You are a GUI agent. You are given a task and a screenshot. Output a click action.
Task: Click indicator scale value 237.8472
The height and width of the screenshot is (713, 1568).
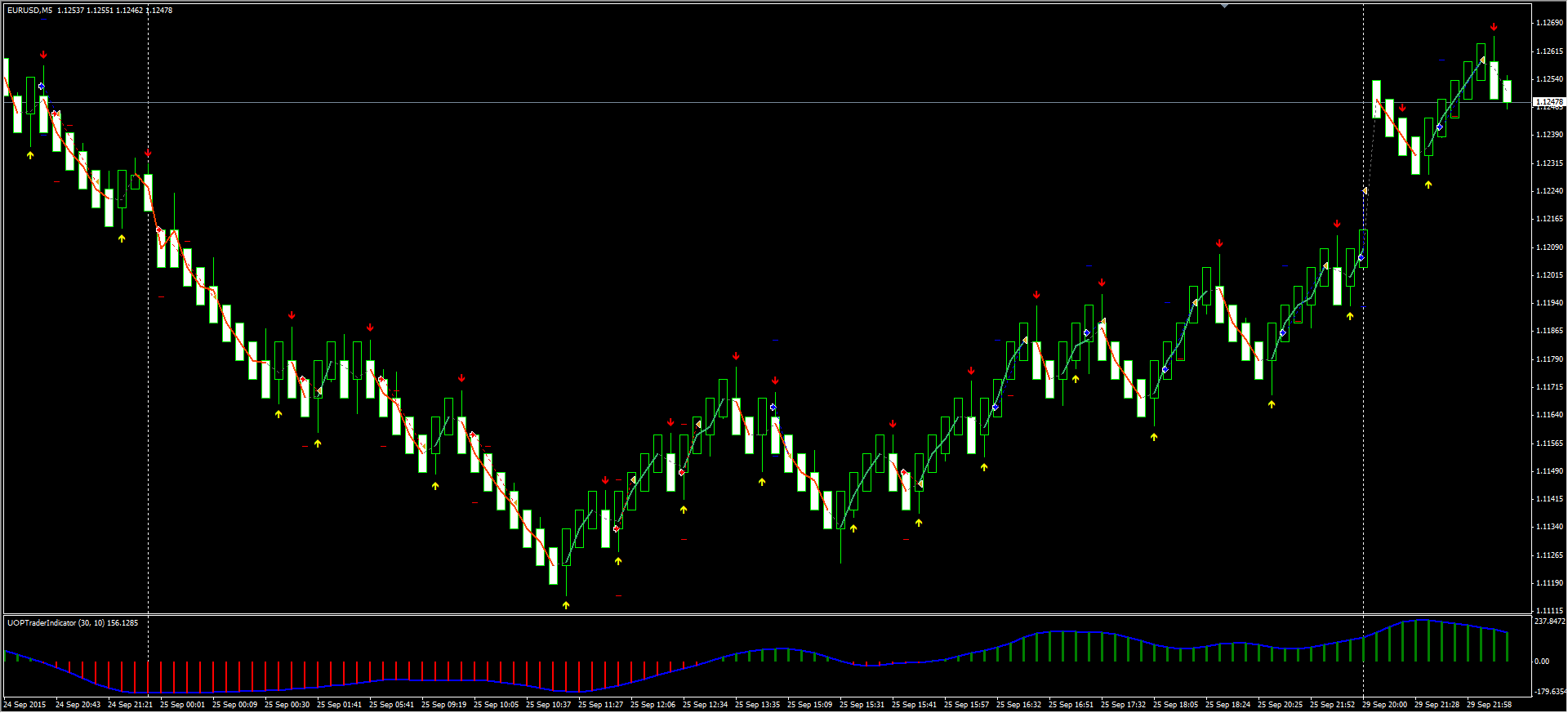pyautogui.click(x=1550, y=622)
